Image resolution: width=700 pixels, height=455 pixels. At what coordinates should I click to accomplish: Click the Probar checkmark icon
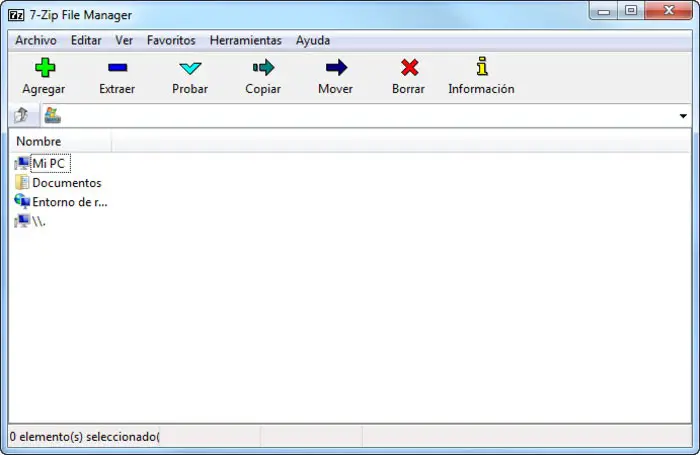coord(190,68)
